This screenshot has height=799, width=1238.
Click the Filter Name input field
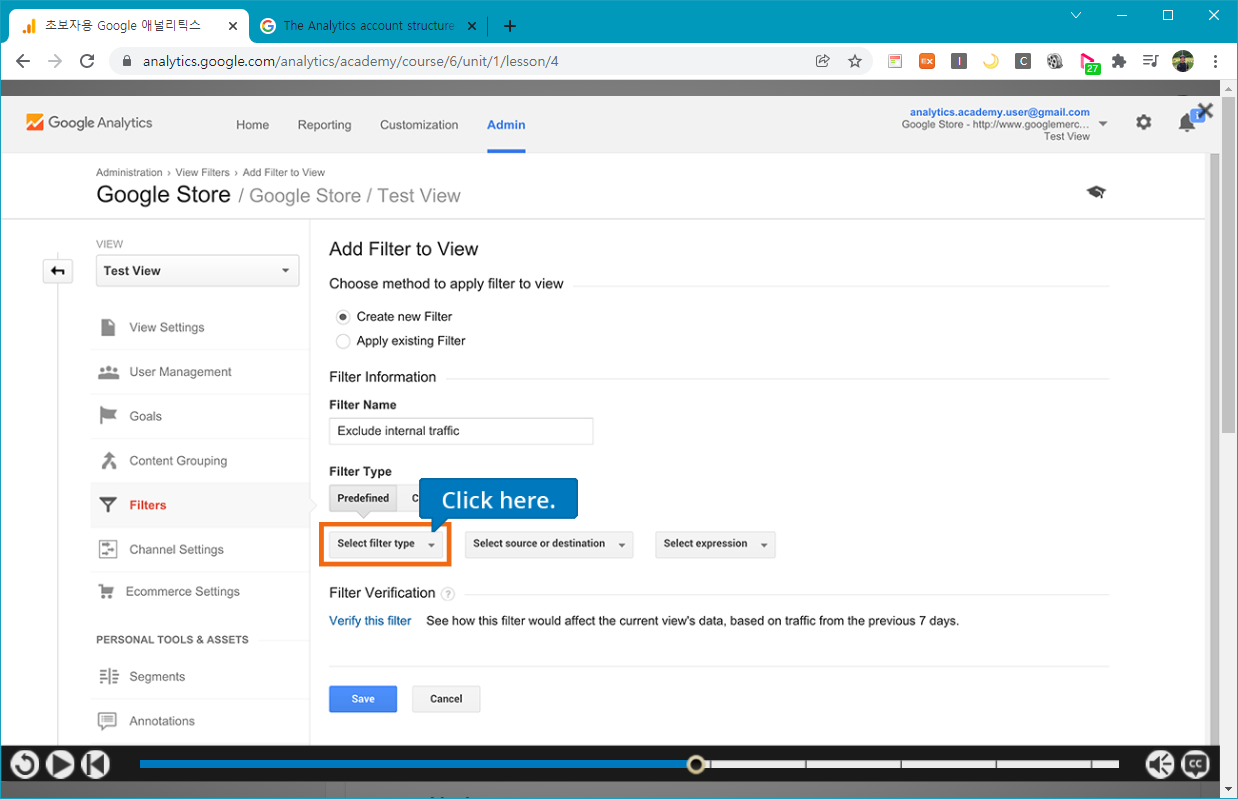coord(461,431)
